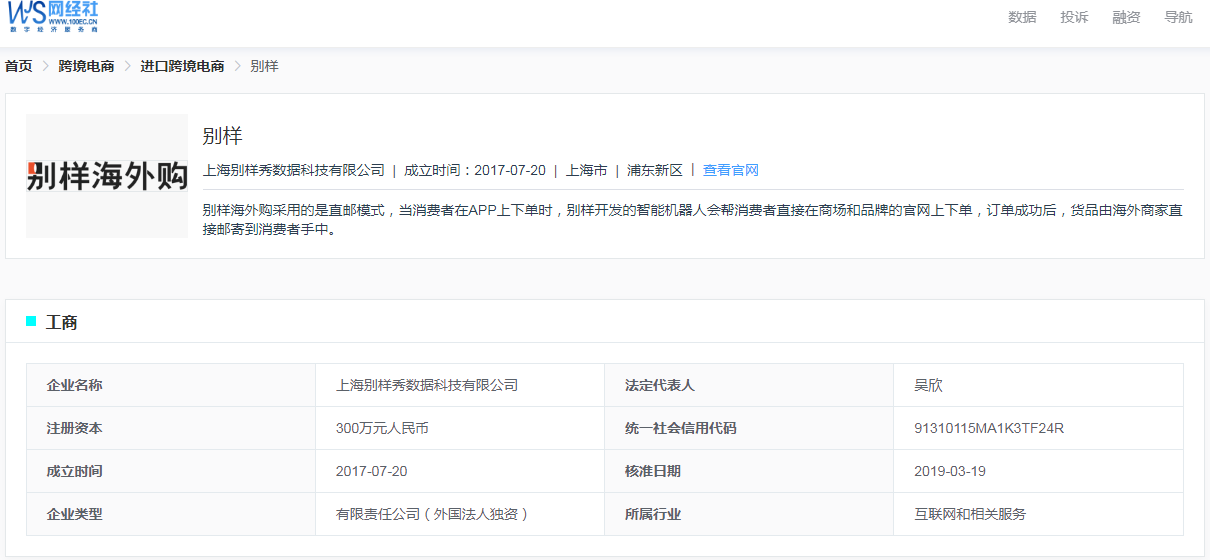Go to 首页 breadcrumb
The height and width of the screenshot is (560, 1210).
(19, 66)
